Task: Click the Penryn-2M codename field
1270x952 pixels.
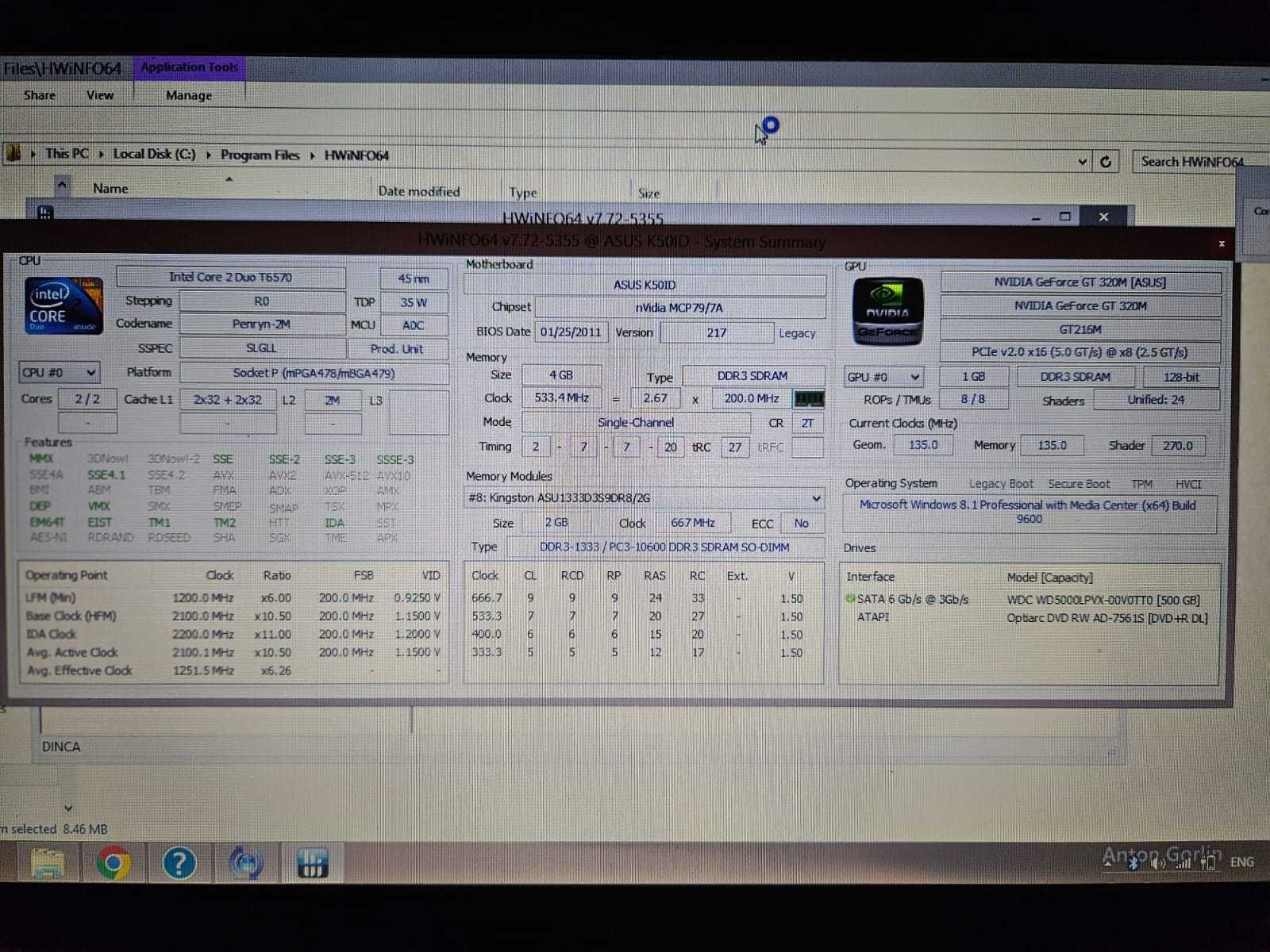Action: point(261,324)
